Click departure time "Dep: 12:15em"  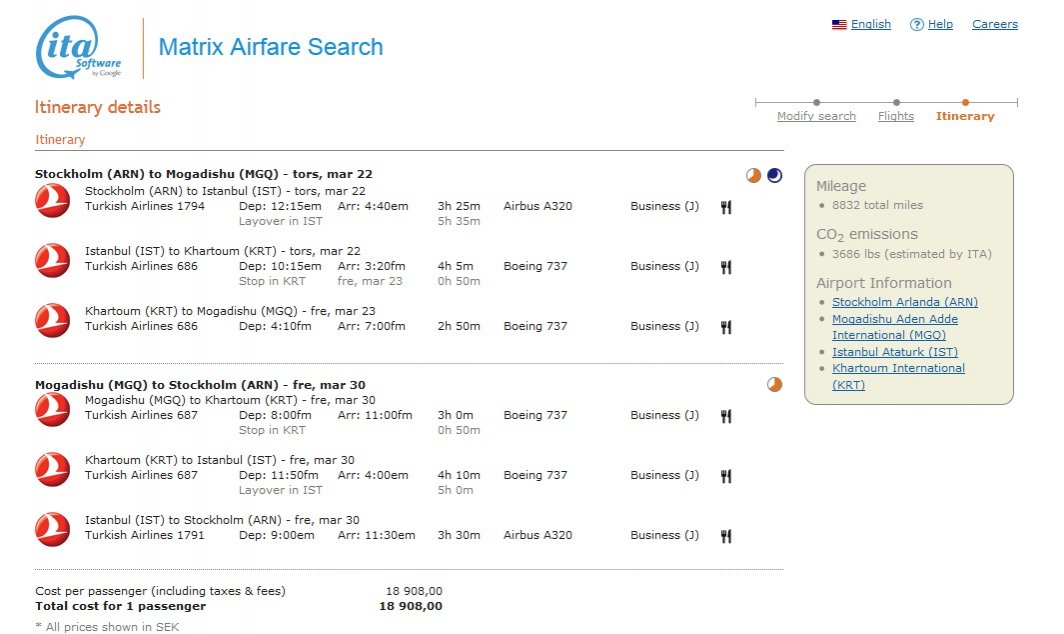(x=280, y=206)
